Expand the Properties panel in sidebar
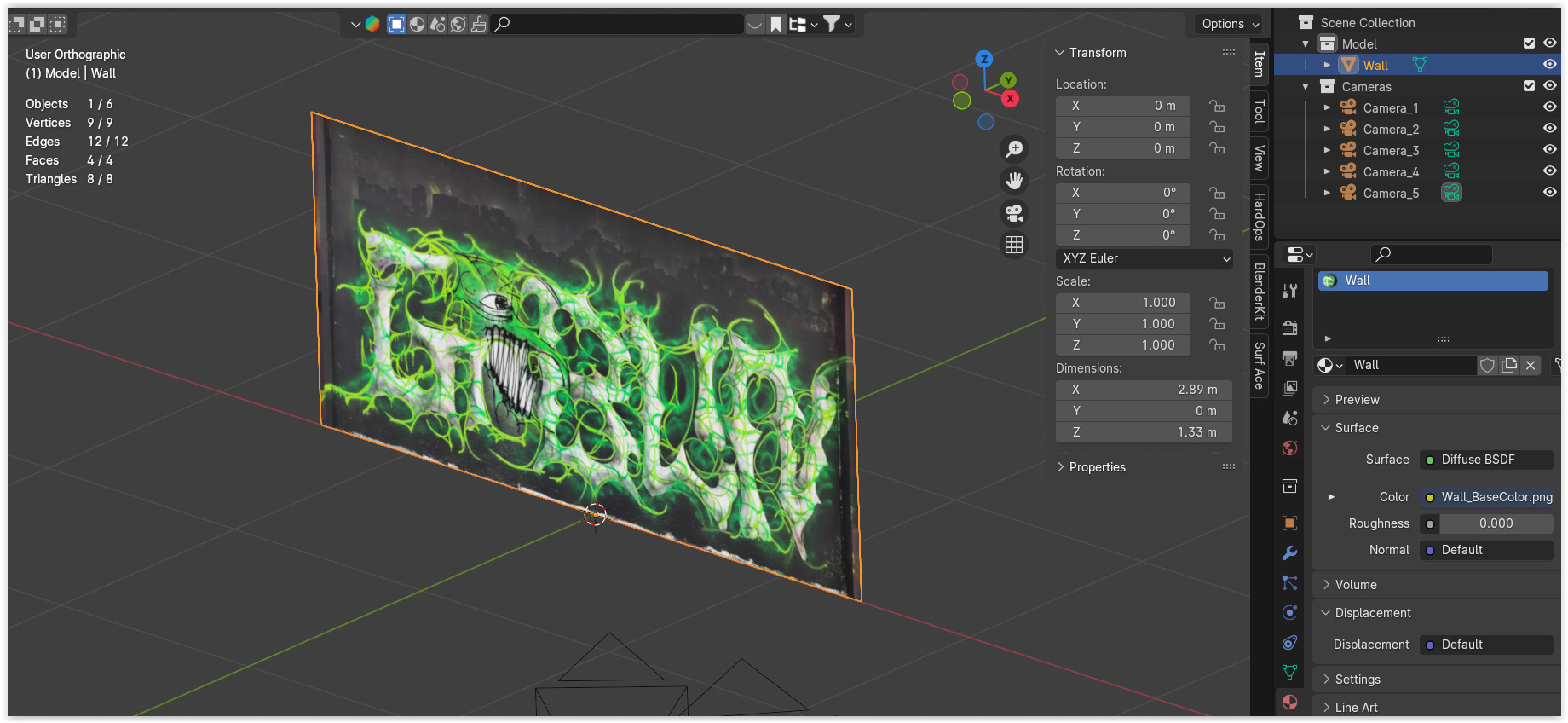This screenshot has height=723, width=1568. (x=1060, y=467)
